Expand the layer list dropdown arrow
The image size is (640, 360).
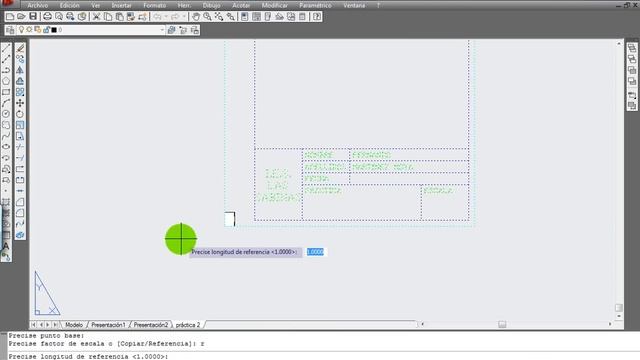point(162,30)
